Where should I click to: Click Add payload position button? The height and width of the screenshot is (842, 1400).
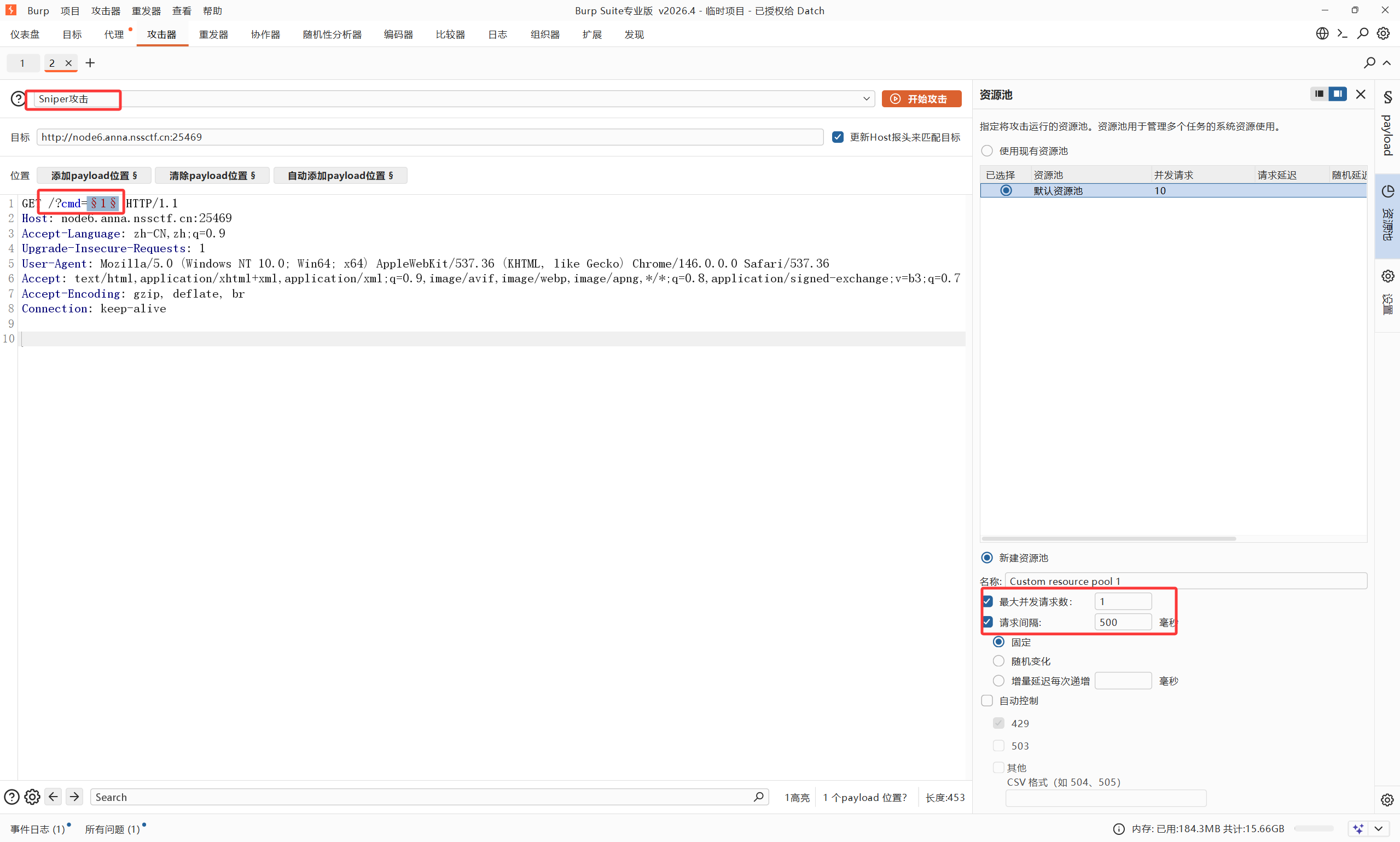point(94,175)
